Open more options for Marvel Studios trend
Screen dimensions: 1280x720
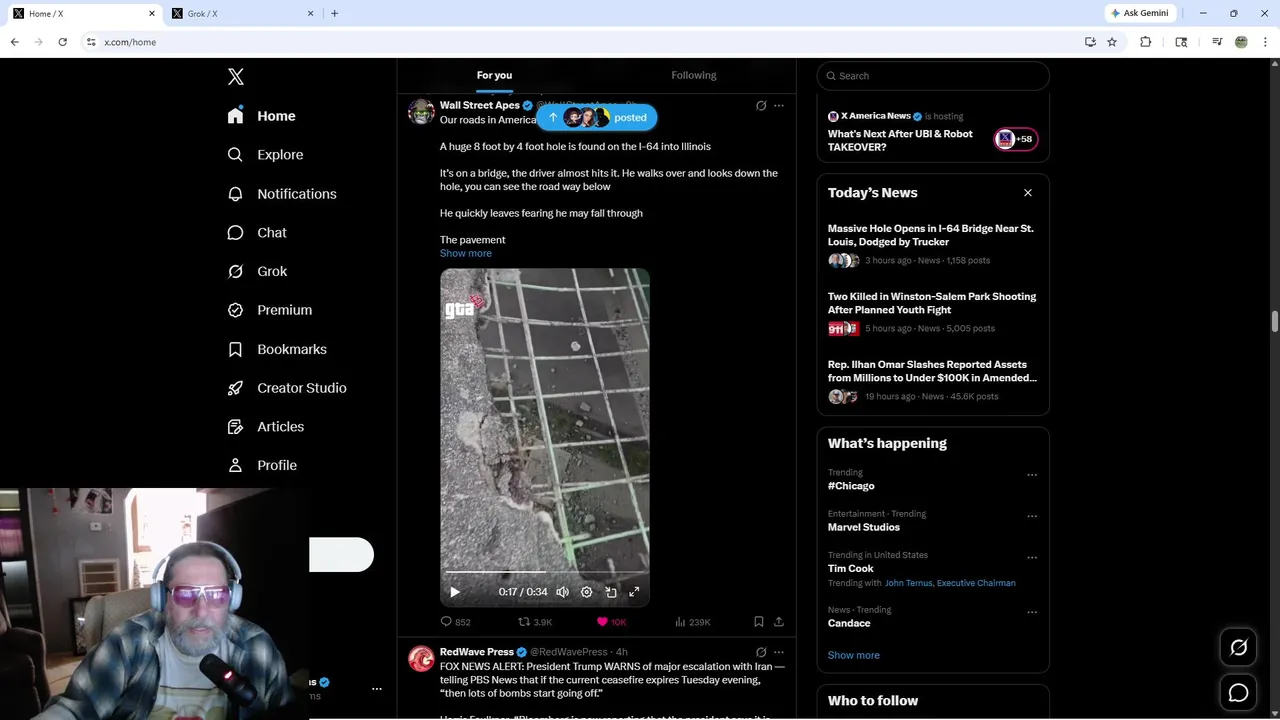pyautogui.click(x=1032, y=516)
